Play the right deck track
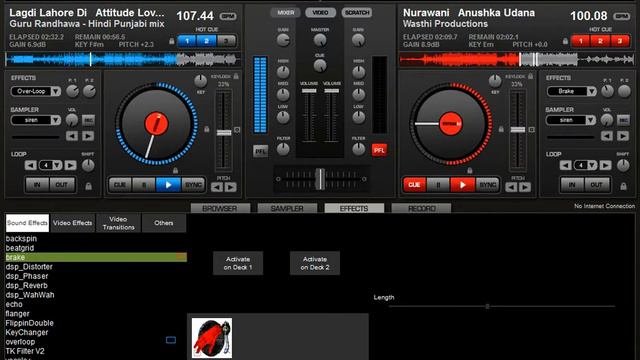 [x=462, y=185]
